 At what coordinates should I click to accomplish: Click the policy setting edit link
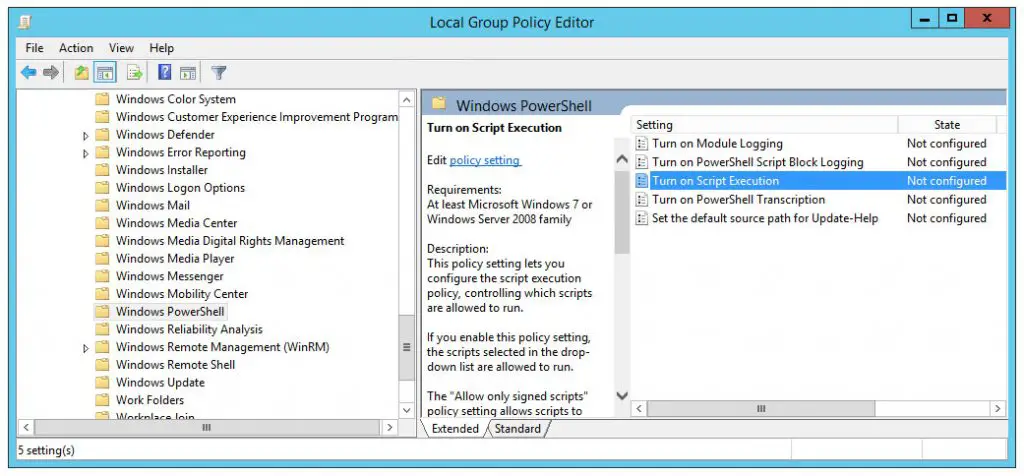click(485, 160)
